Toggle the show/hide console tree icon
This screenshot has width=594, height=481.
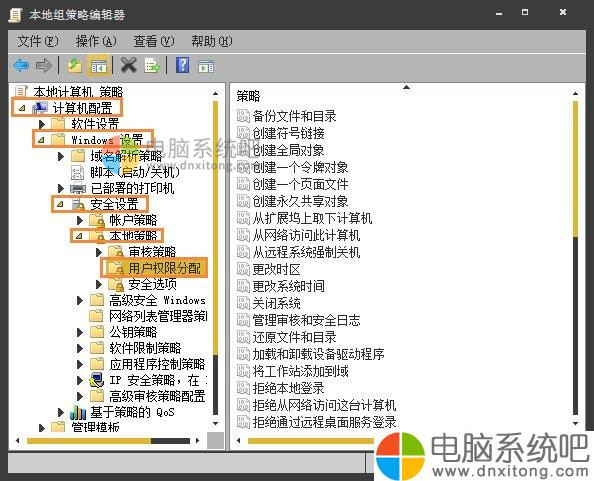[99, 66]
